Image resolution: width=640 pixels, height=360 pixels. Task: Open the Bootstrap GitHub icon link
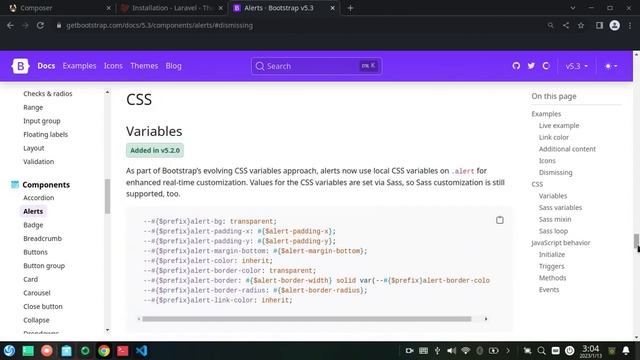tap(516, 66)
